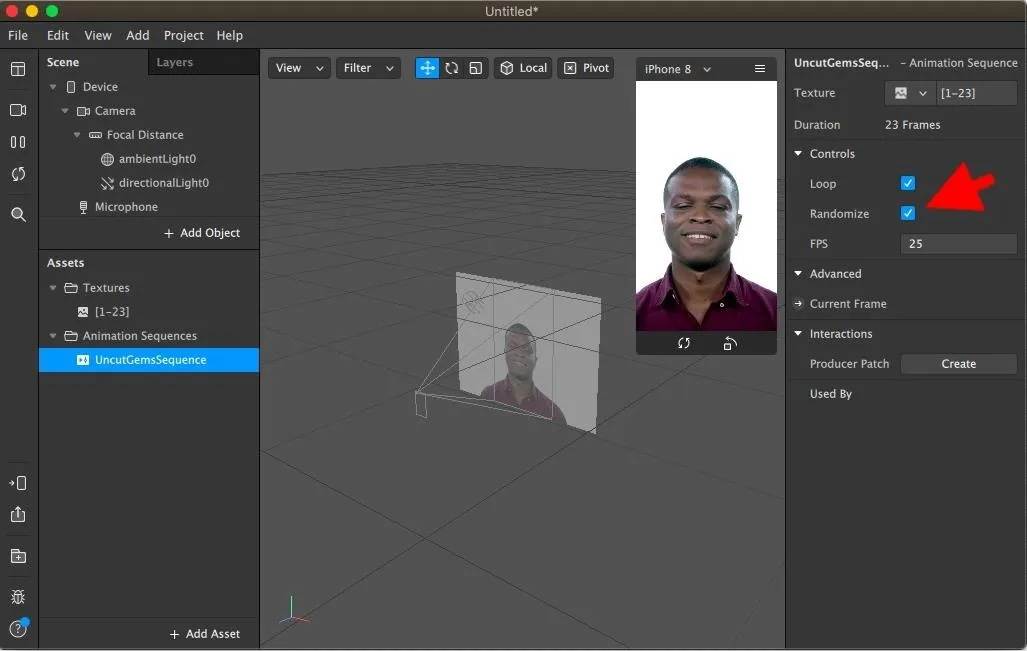Open the File menu

18,35
